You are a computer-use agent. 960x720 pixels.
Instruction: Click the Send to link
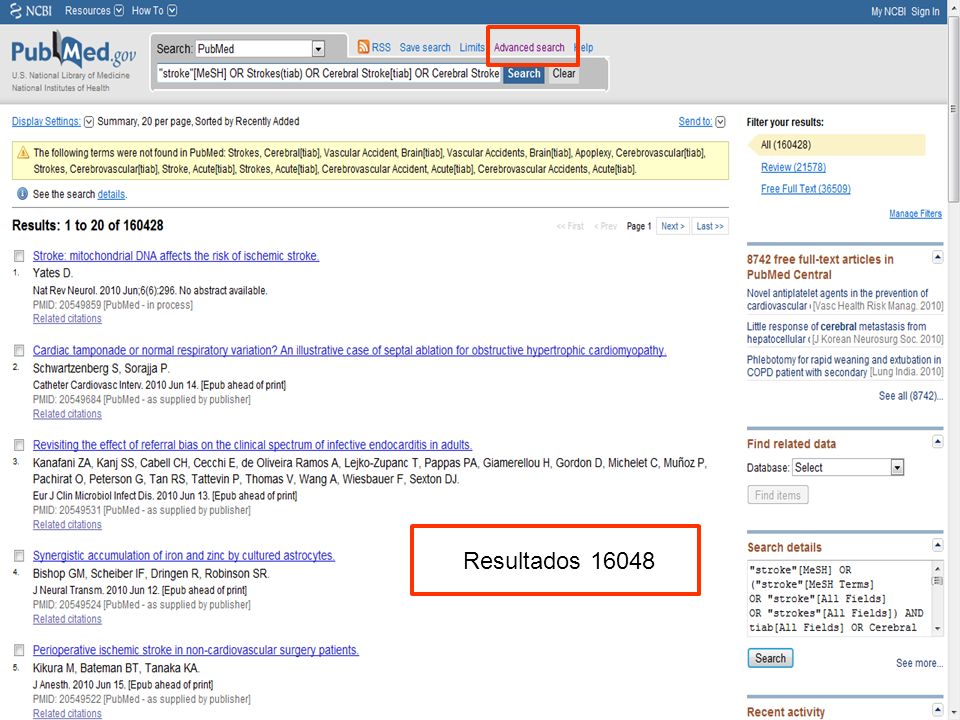[695, 121]
